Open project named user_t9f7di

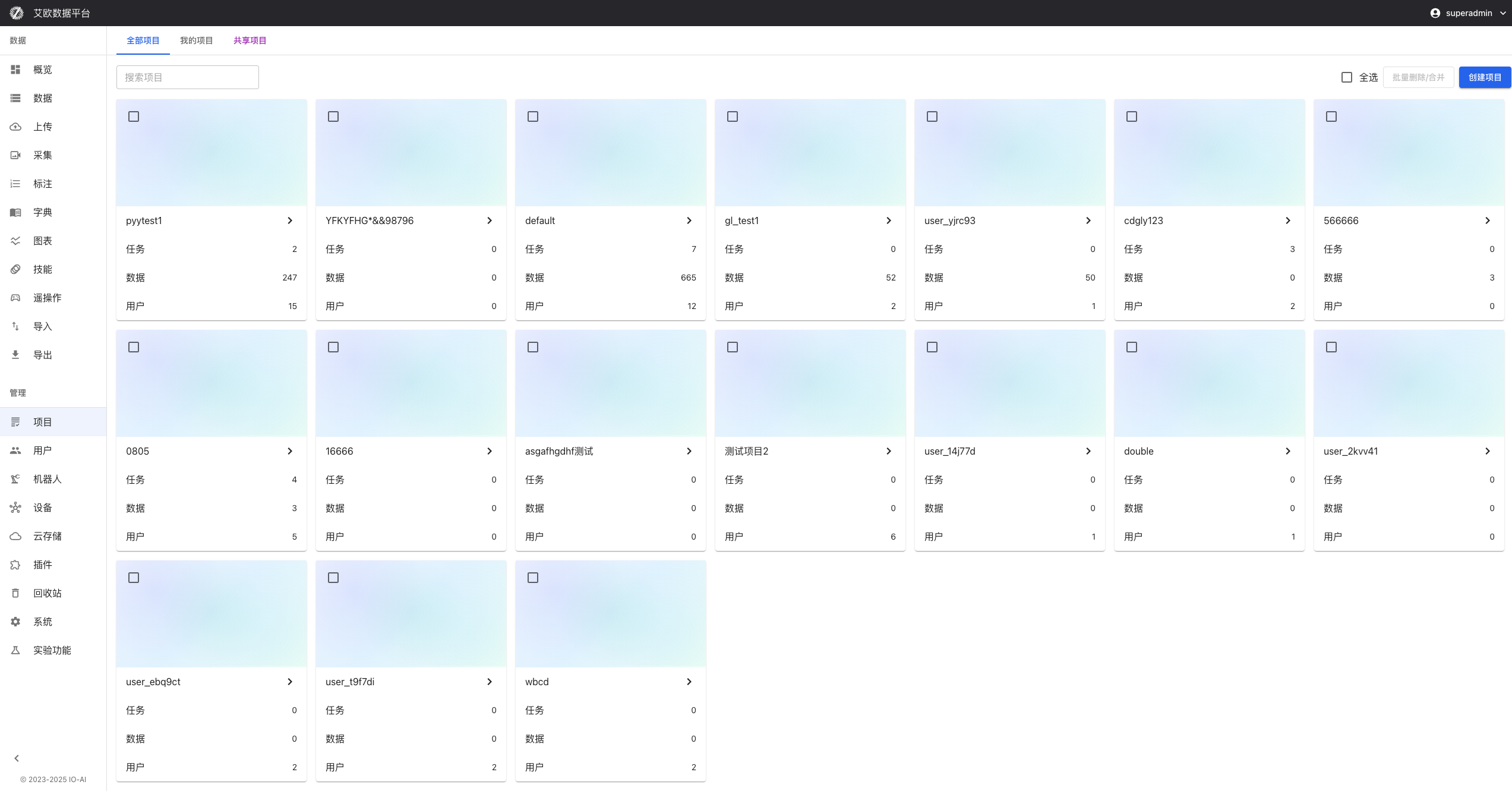pos(350,682)
